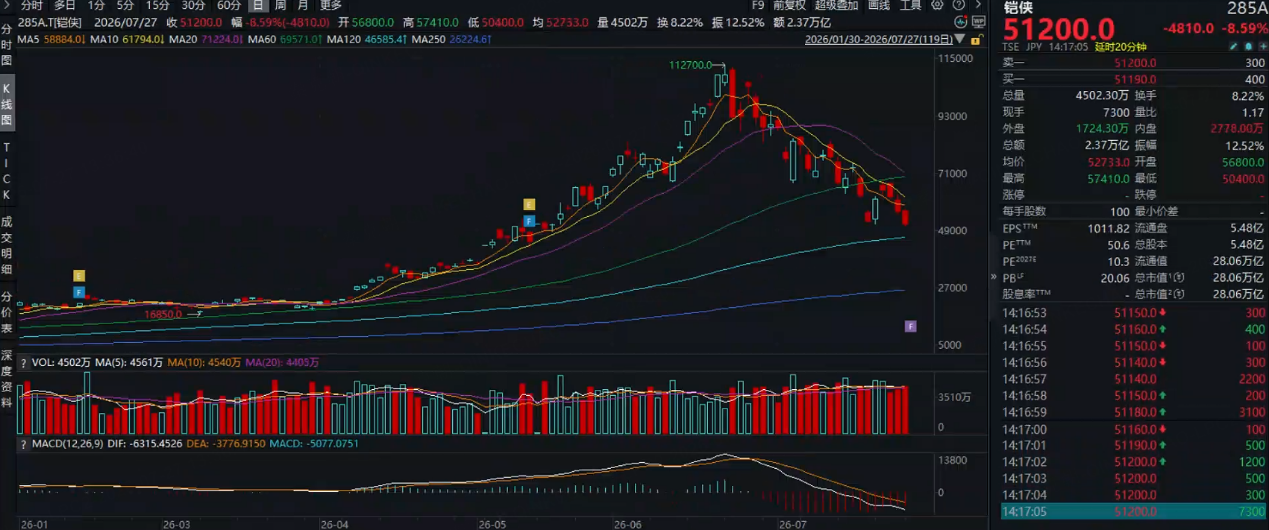Click the MA60 69571.0 indicator label
1269x530 pixels.
(x=285, y=39)
